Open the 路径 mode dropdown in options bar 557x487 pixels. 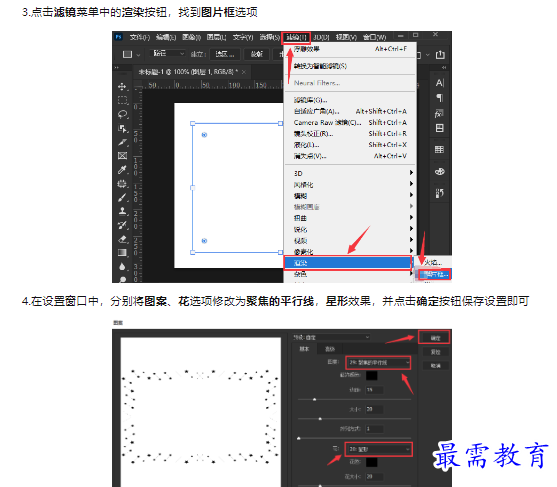click(167, 54)
